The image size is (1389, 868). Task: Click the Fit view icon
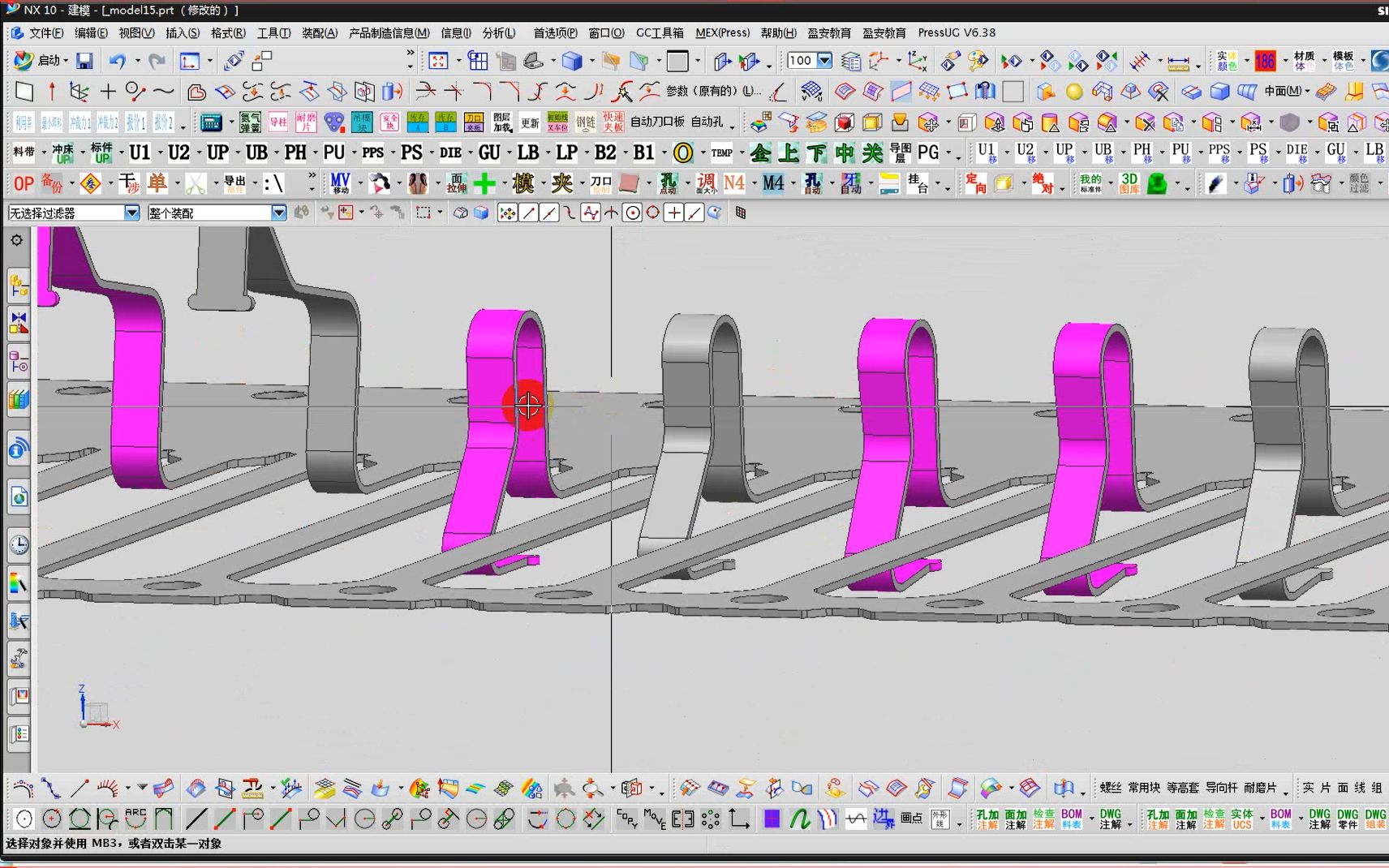click(x=438, y=61)
